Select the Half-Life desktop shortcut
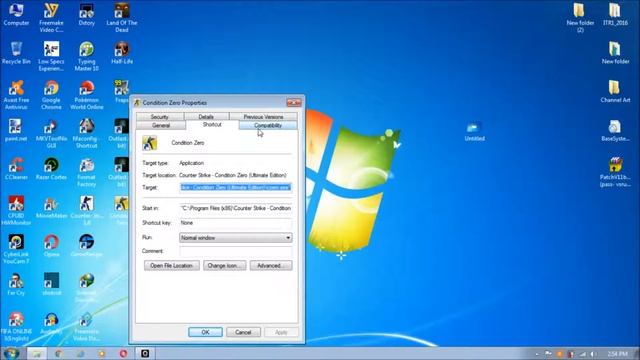This screenshot has width=640, height=360. coord(122,53)
